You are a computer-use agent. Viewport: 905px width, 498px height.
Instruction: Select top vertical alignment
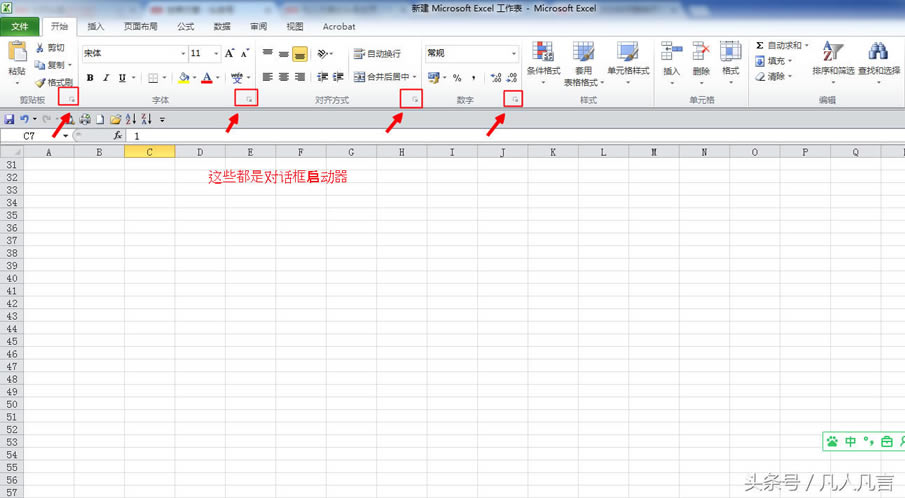point(267,54)
